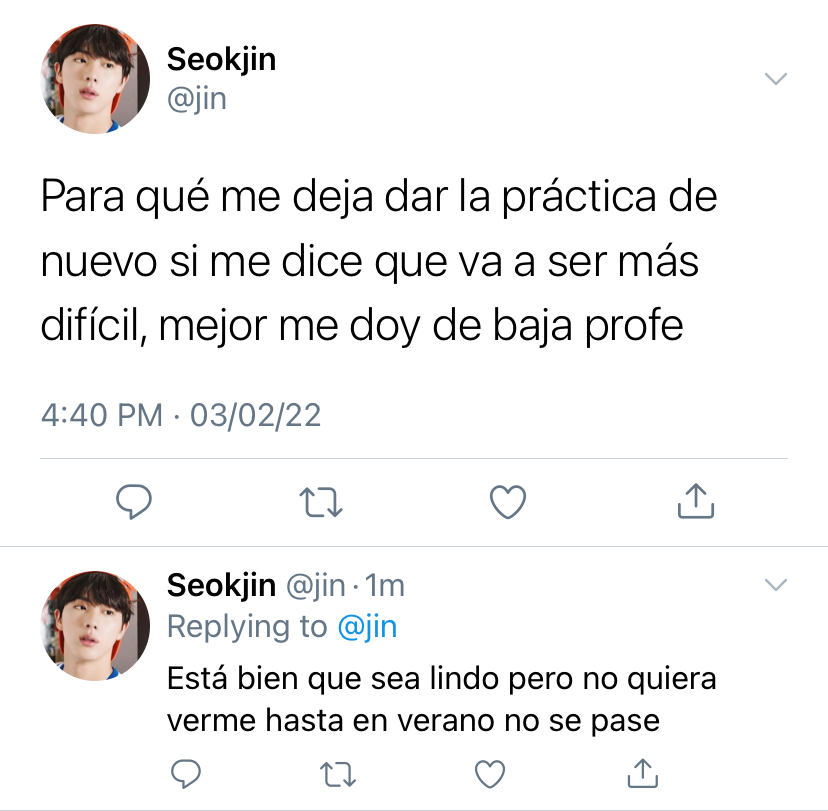Share the main tweet via upload icon
The width and height of the screenshot is (828, 811).
click(695, 501)
